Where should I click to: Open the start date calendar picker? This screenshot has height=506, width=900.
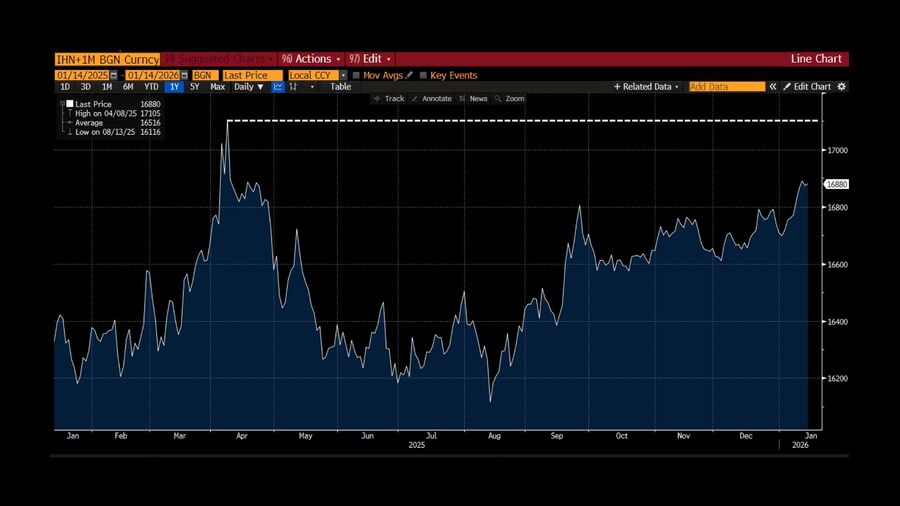pyautogui.click(x=113, y=75)
